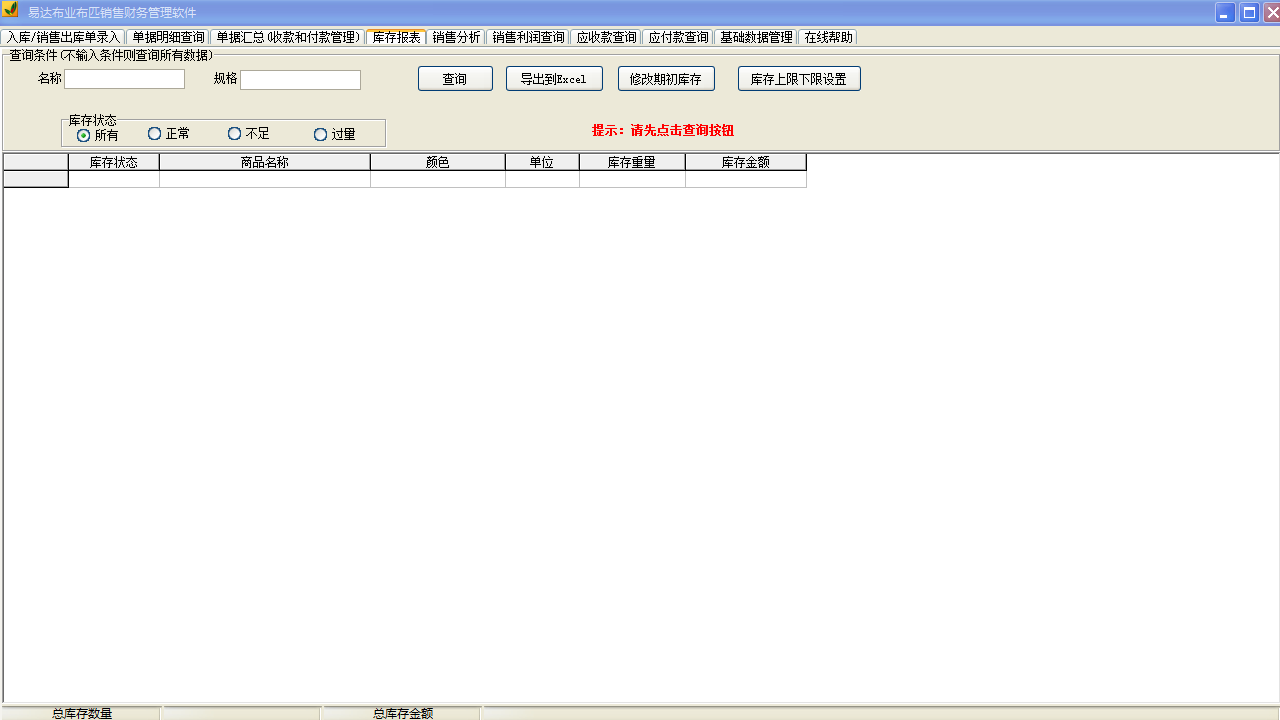Click the 名称 name input field
Viewport: 1280px width, 720px height.
click(124, 79)
